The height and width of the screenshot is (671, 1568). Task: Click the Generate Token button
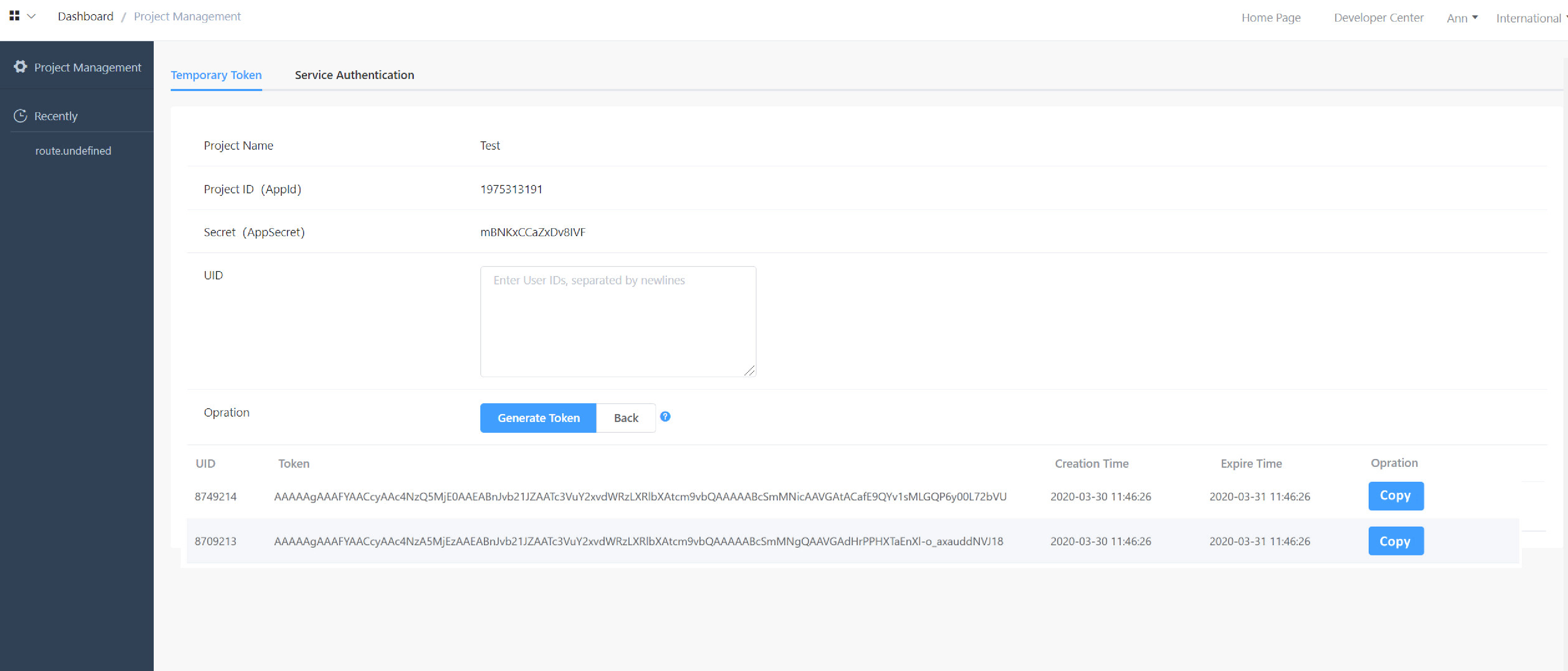point(538,418)
